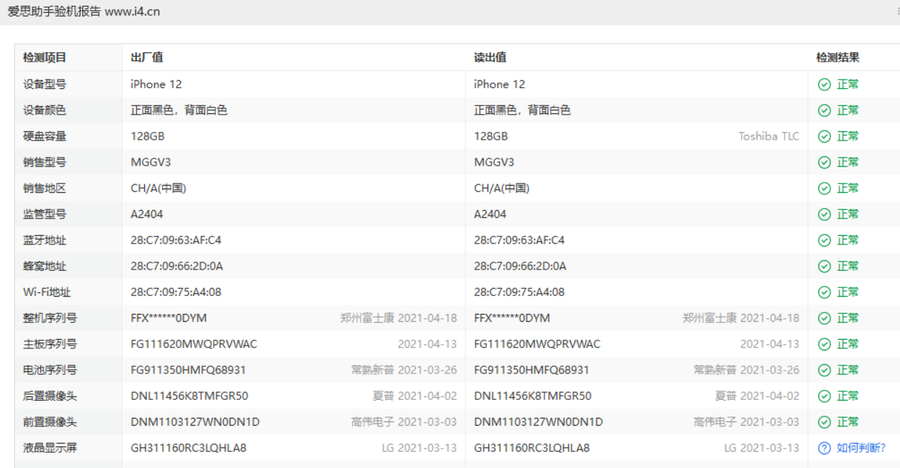Click read battery serial FG911350HMFQ68931
The image size is (900, 468).
pos(532,370)
